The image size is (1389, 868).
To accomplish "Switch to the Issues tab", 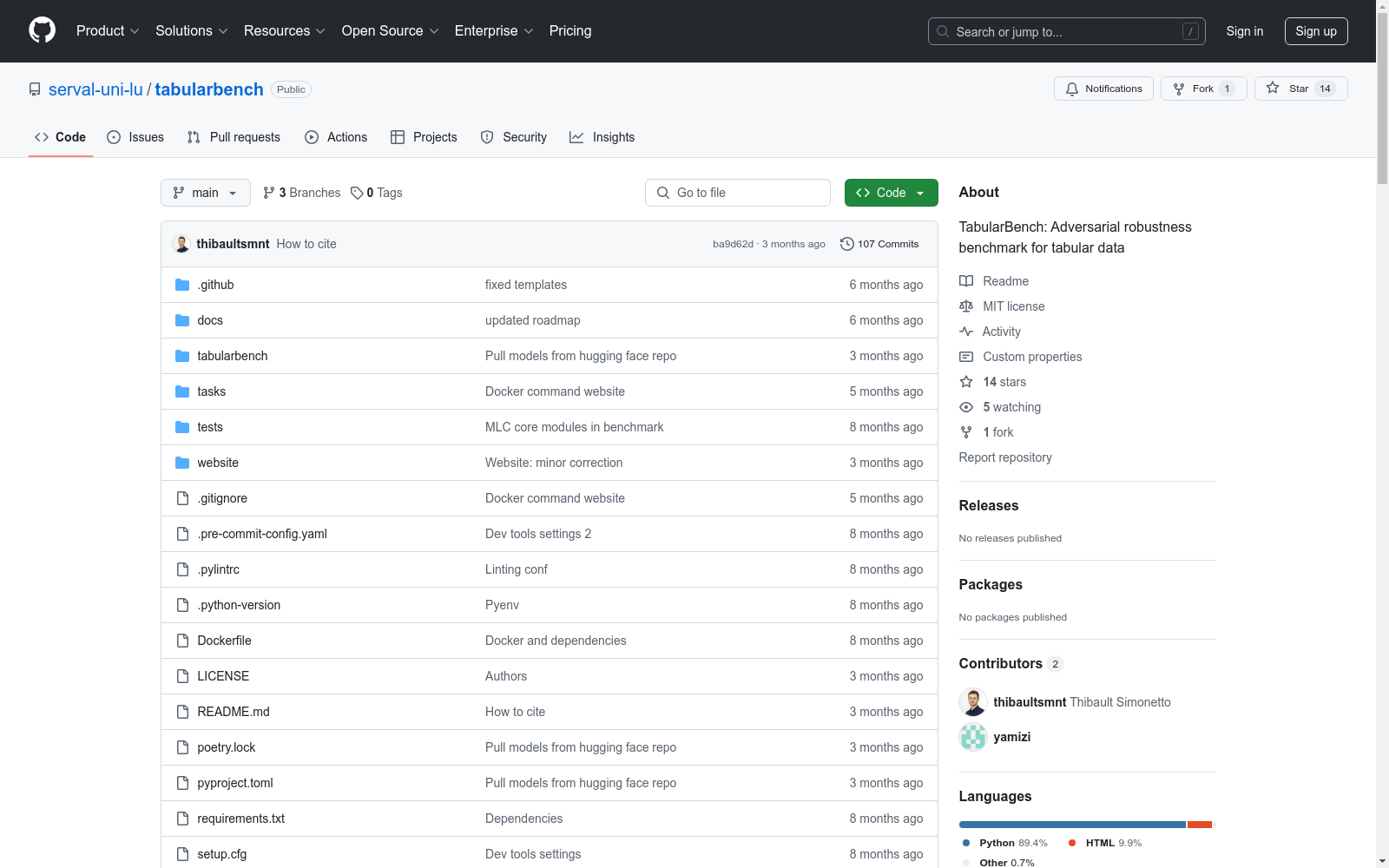I will click(x=135, y=137).
